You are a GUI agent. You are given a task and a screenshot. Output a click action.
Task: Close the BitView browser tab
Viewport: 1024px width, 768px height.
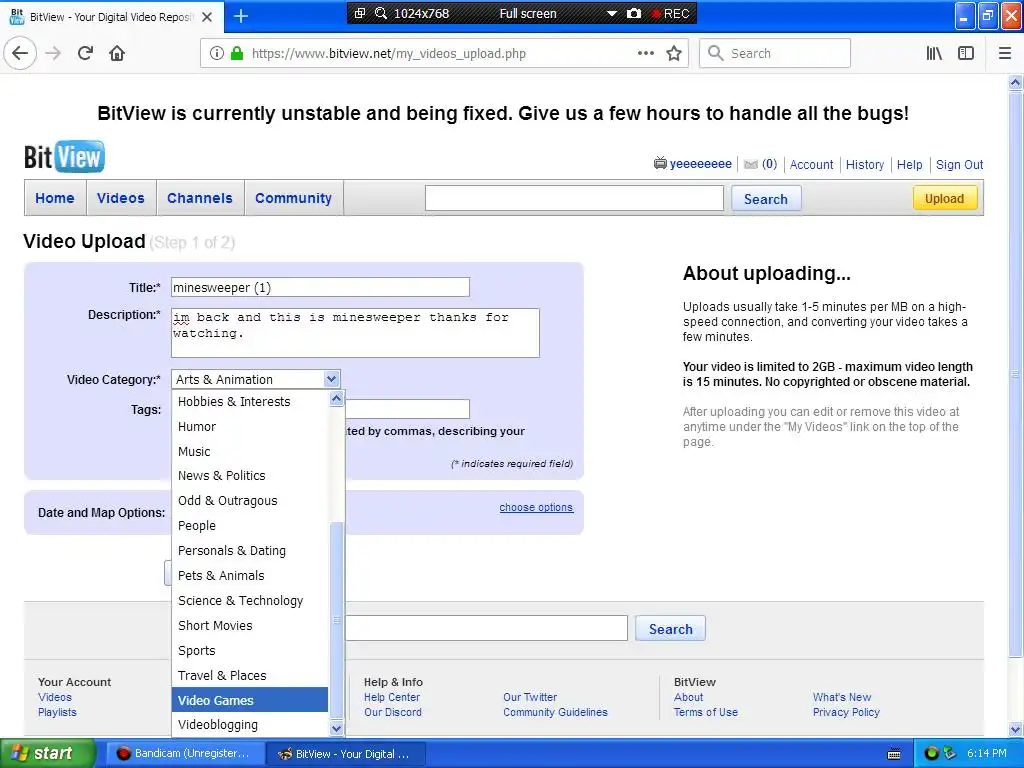click(x=206, y=17)
